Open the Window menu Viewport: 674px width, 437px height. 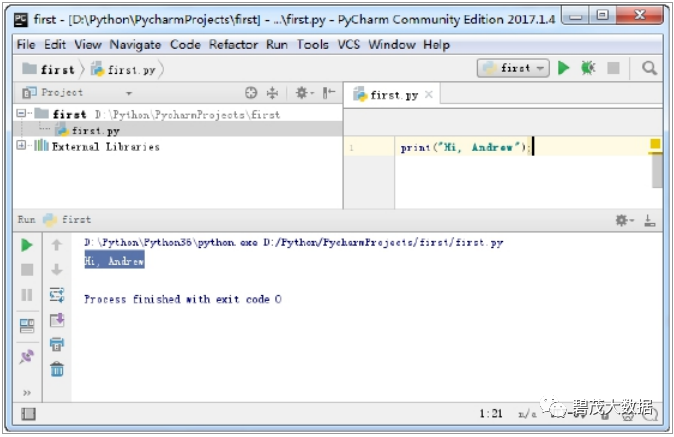[x=392, y=45]
